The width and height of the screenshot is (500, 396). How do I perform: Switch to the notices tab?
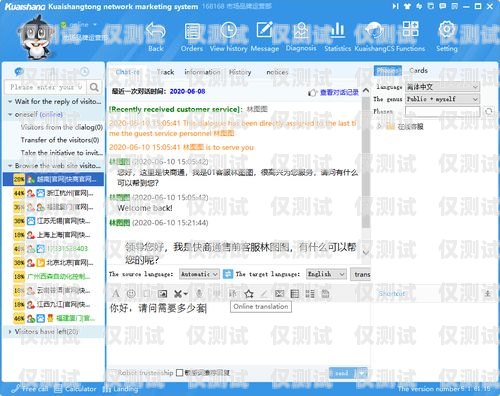(x=277, y=72)
